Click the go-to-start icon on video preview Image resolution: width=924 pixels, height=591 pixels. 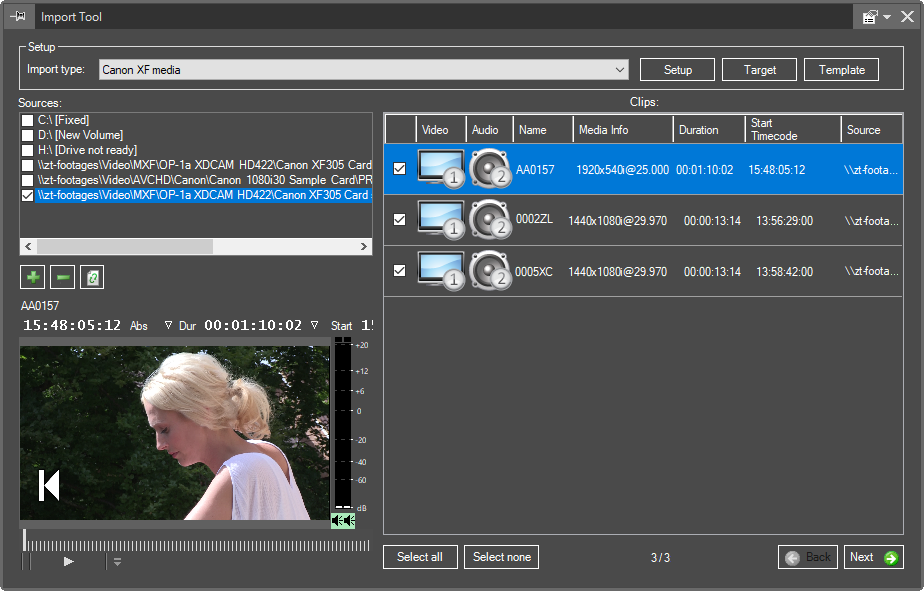coord(49,484)
